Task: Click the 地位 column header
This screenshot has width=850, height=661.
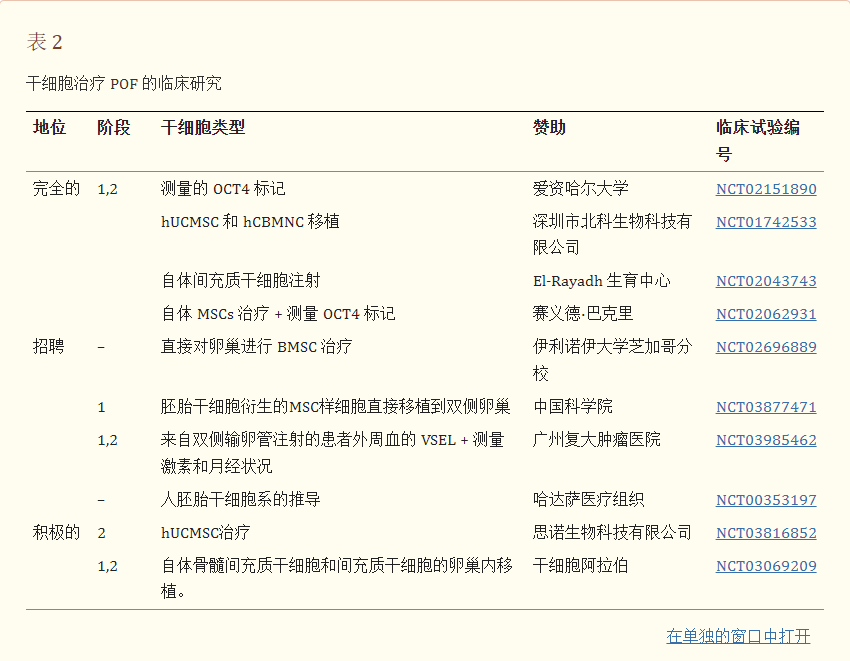Action: pyautogui.click(x=50, y=128)
